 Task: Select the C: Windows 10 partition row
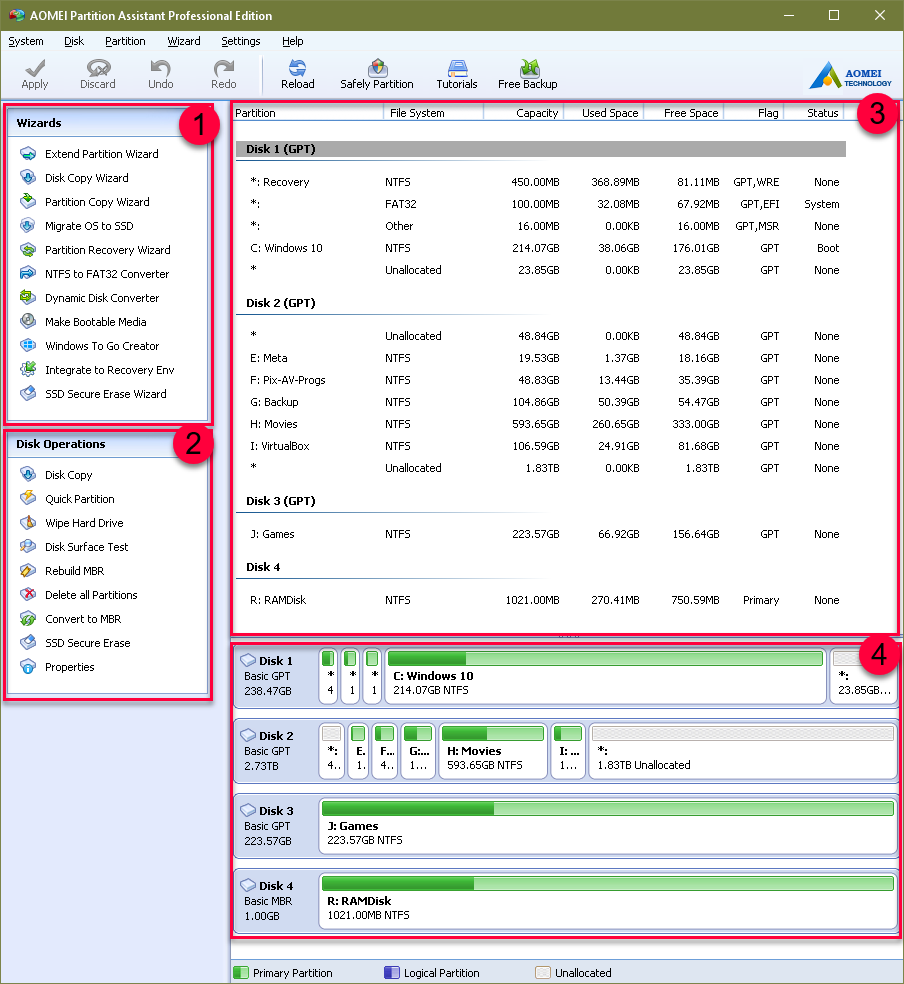541,248
